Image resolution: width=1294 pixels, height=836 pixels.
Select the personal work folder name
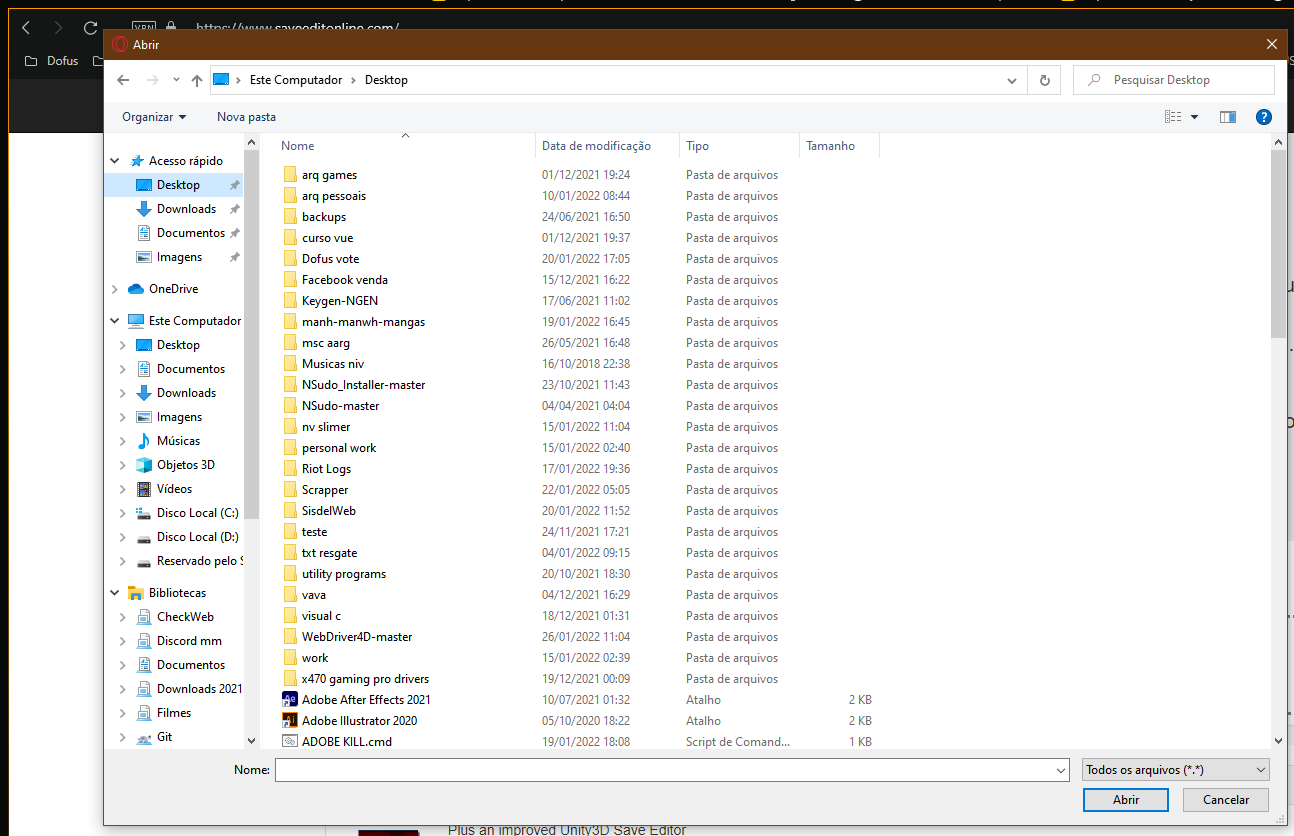click(x=339, y=448)
